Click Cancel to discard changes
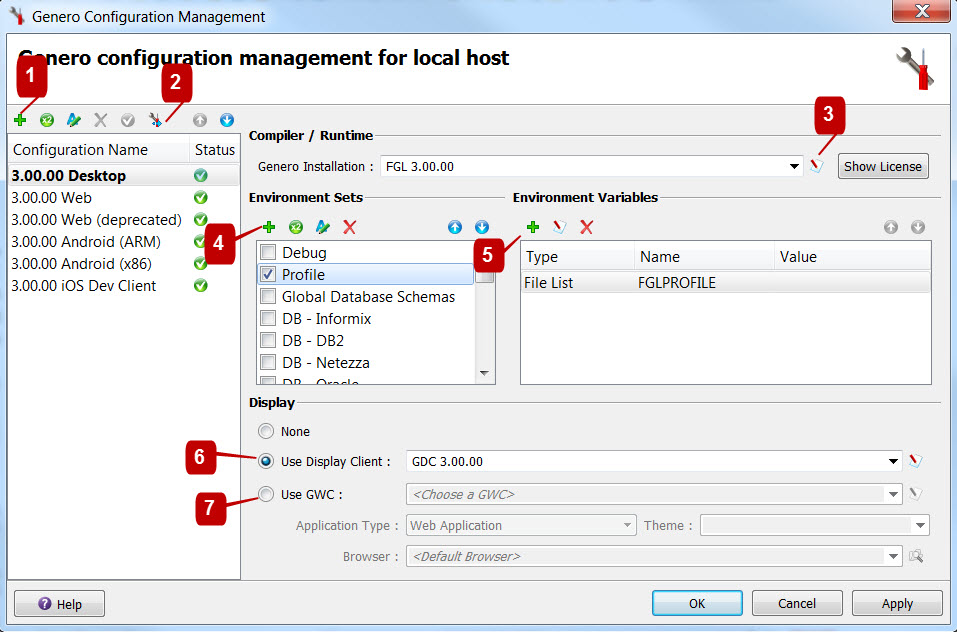This screenshot has width=957, height=632. 797,603
